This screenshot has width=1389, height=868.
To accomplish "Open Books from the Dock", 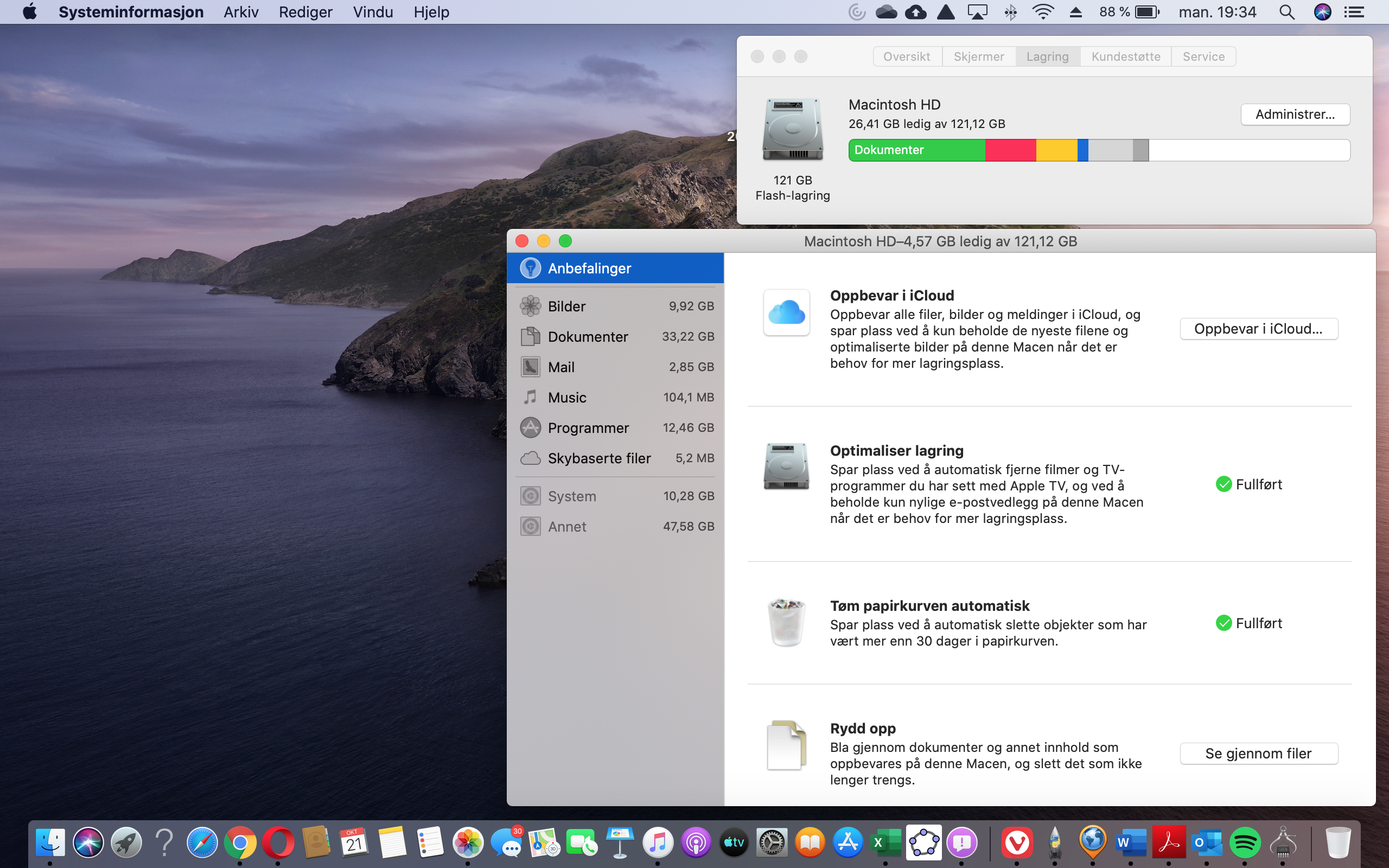I will tap(810, 843).
